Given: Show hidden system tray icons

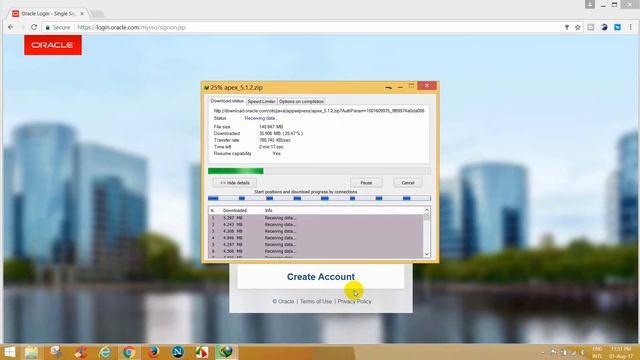Looking at the screenshot, I should click(543, 352).
